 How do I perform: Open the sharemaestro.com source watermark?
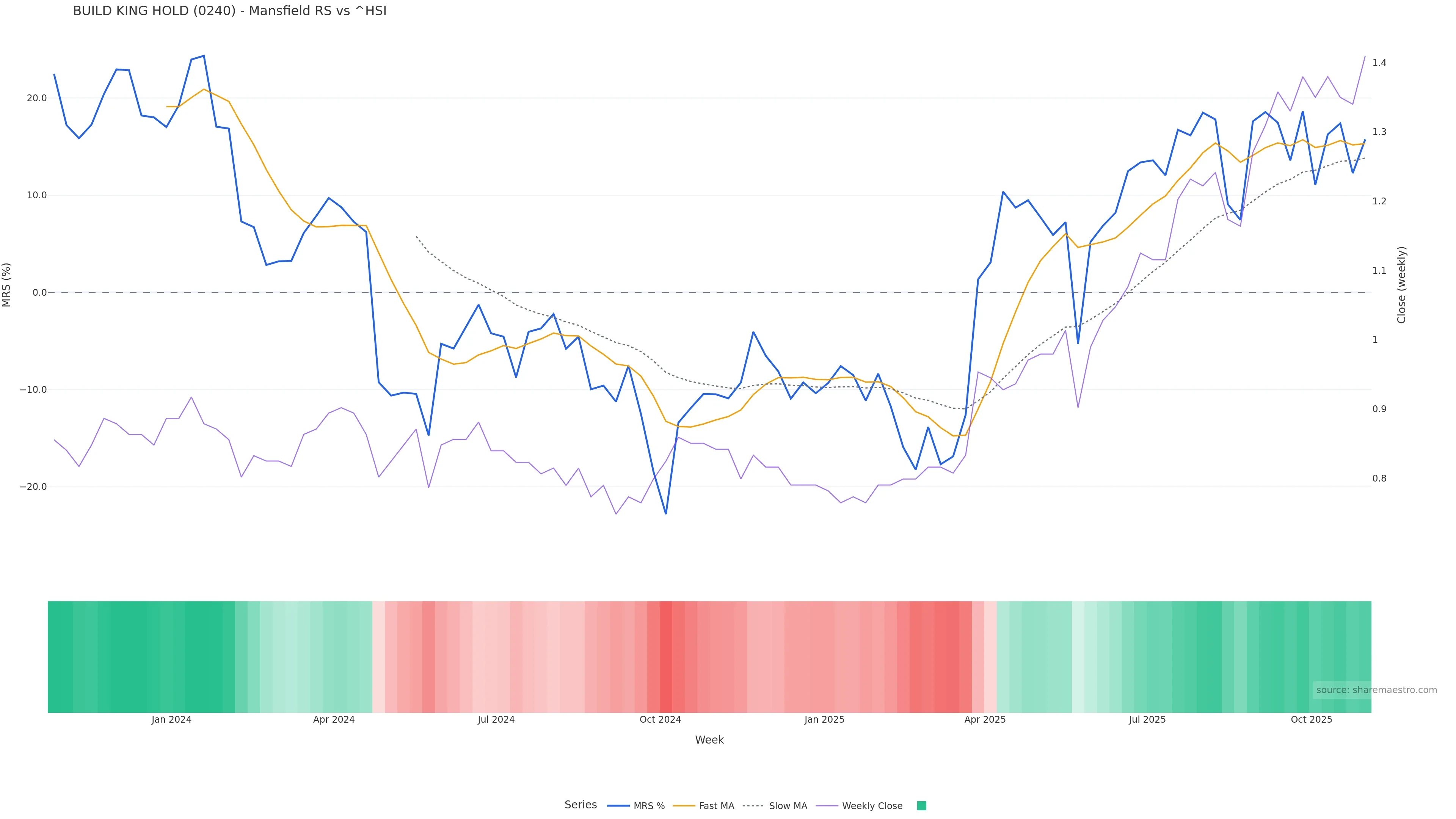click(1376, 690)
